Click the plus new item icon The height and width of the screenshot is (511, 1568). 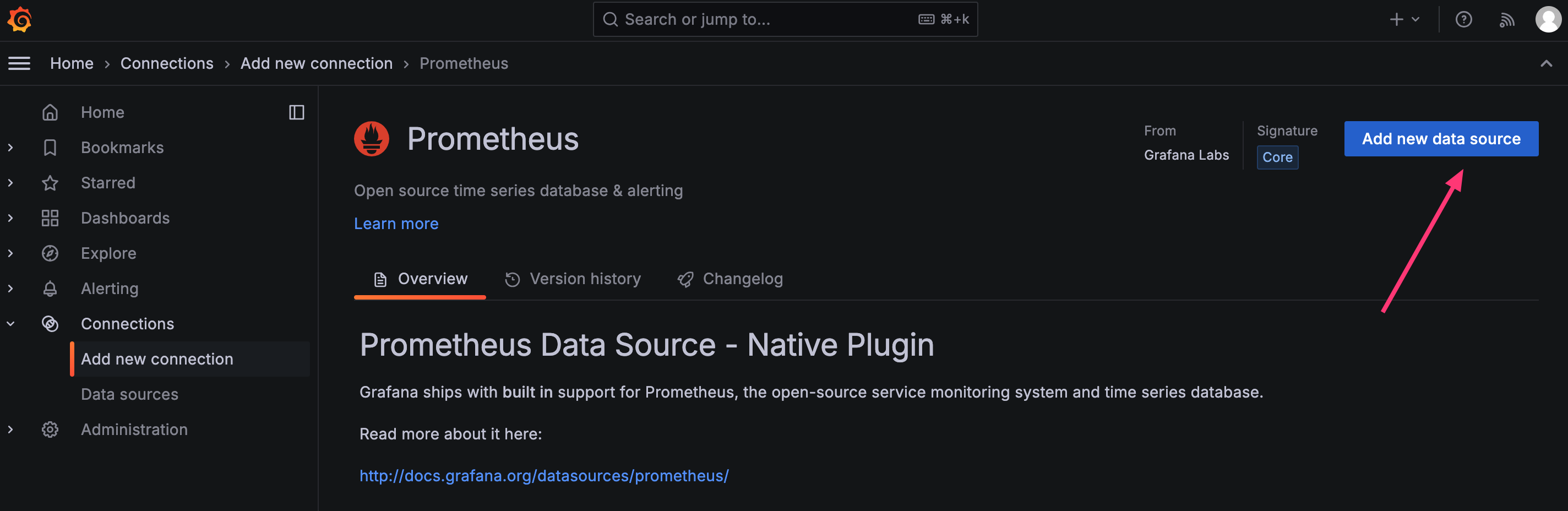click(x=1396, y=19)
